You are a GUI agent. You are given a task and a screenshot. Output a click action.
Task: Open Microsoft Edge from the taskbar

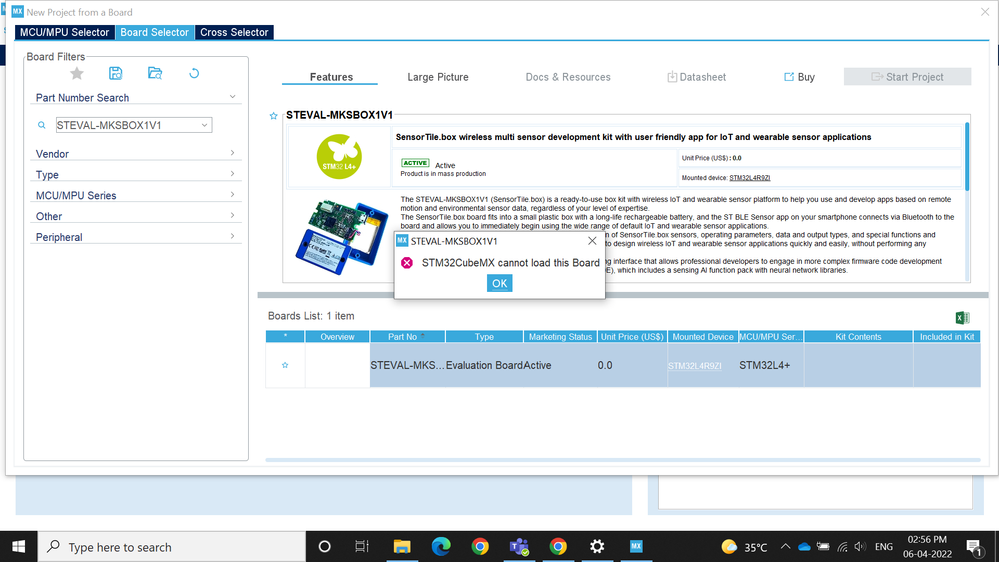[x=441, y=547]
